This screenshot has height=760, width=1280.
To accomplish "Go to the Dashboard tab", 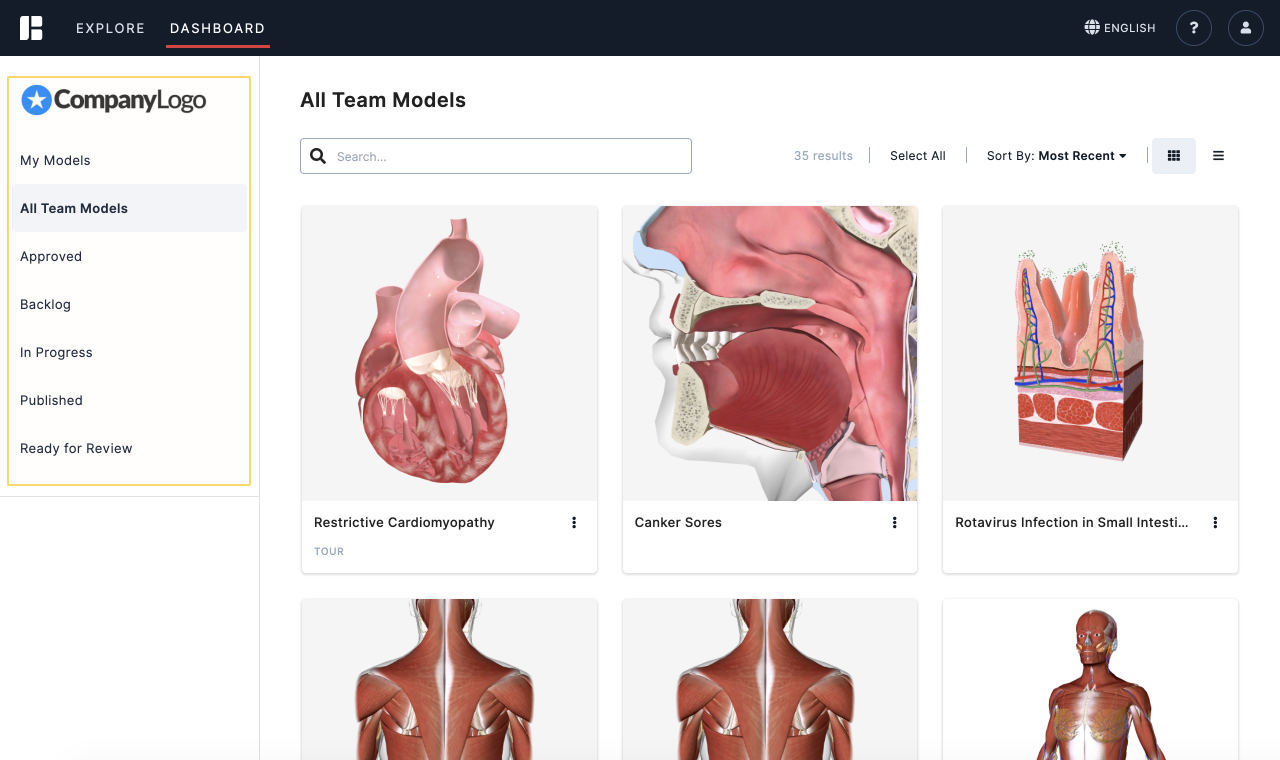I will (x=218, y=28).
